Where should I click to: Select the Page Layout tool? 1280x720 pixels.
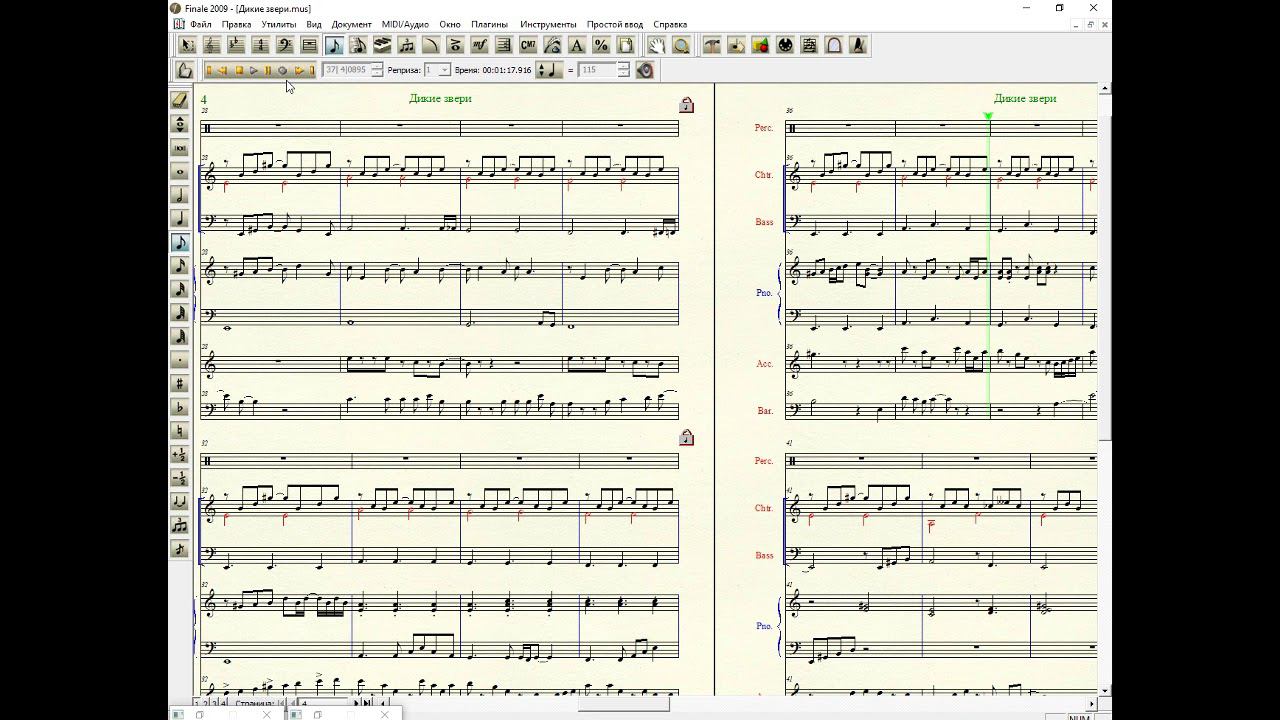click(x=626, y=45)
